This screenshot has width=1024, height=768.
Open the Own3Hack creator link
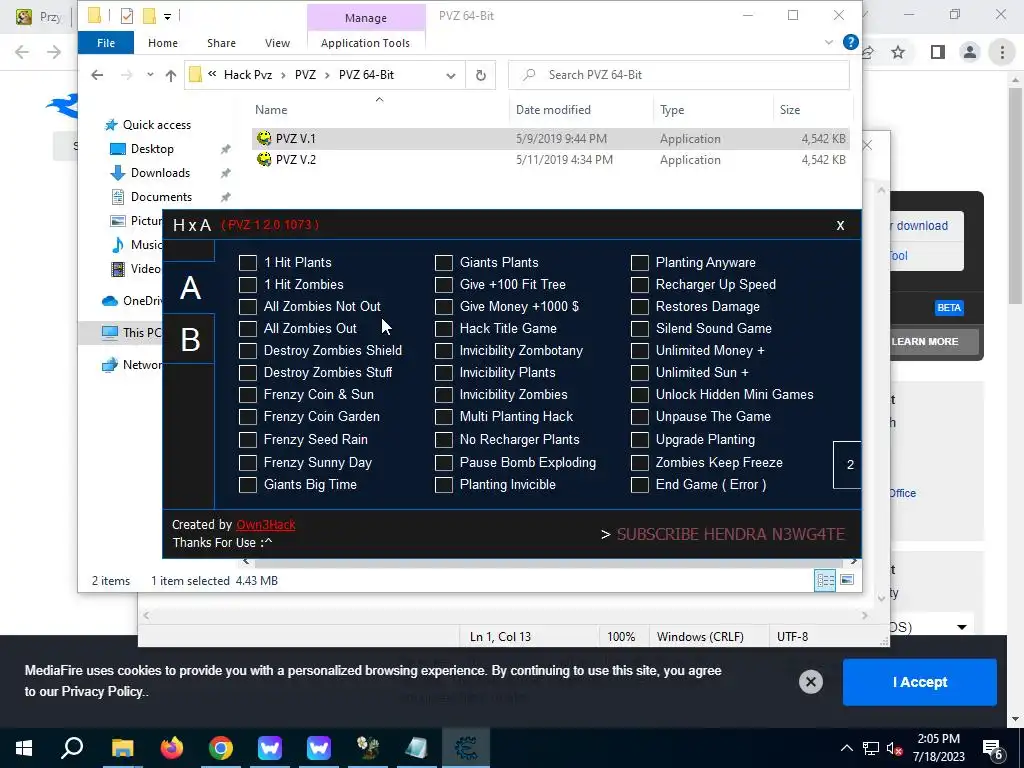click(266, 525)
